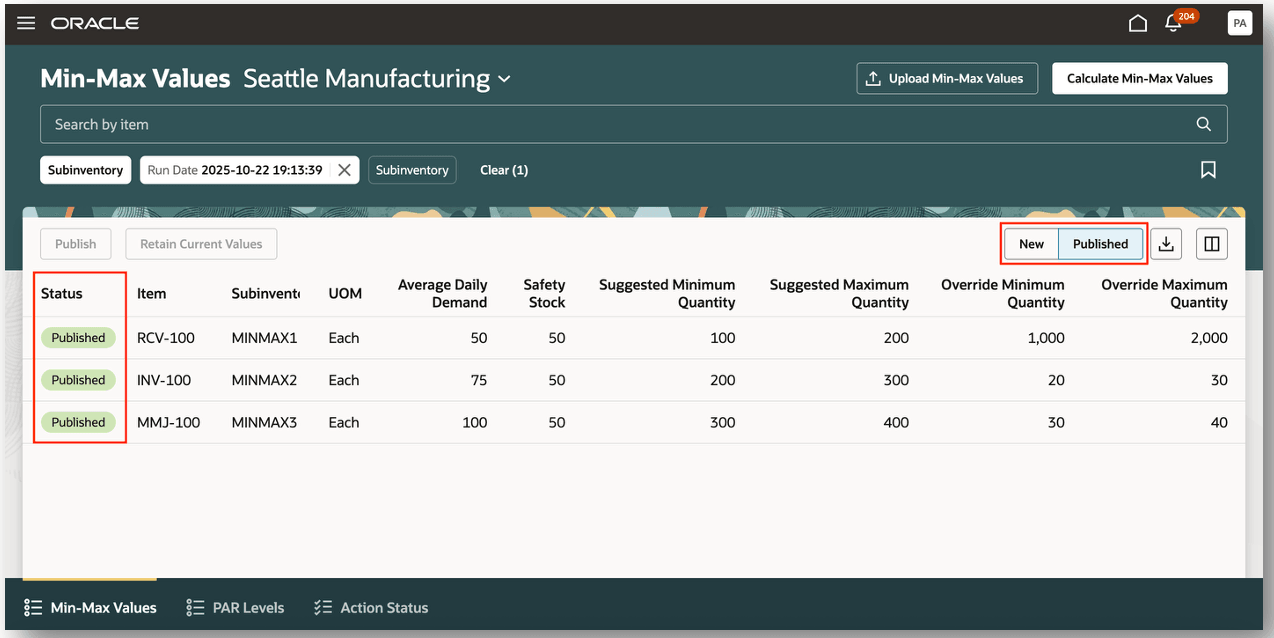Click inside the Search by item field

(400, 124)
